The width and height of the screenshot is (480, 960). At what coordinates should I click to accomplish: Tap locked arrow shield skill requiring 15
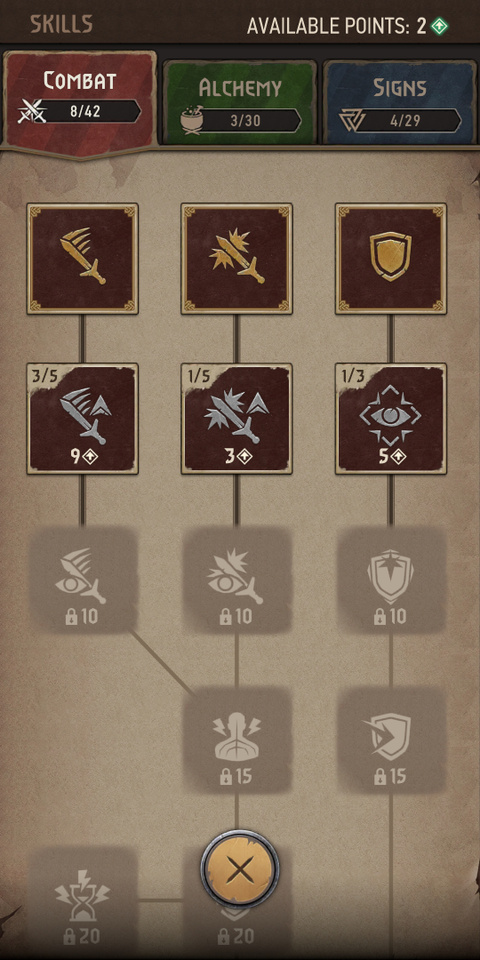pos(391,740)
